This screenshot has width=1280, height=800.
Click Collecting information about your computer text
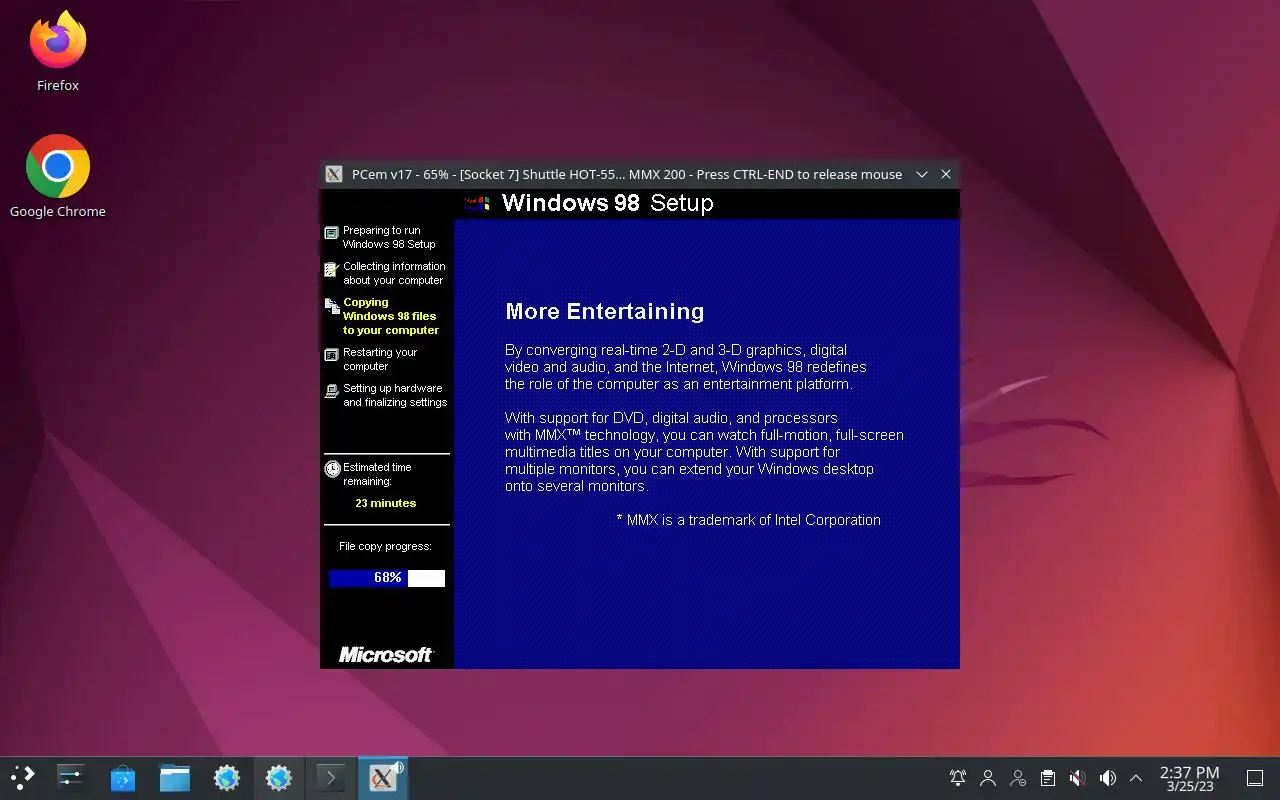pyautogui.click(x=394, y=273)
